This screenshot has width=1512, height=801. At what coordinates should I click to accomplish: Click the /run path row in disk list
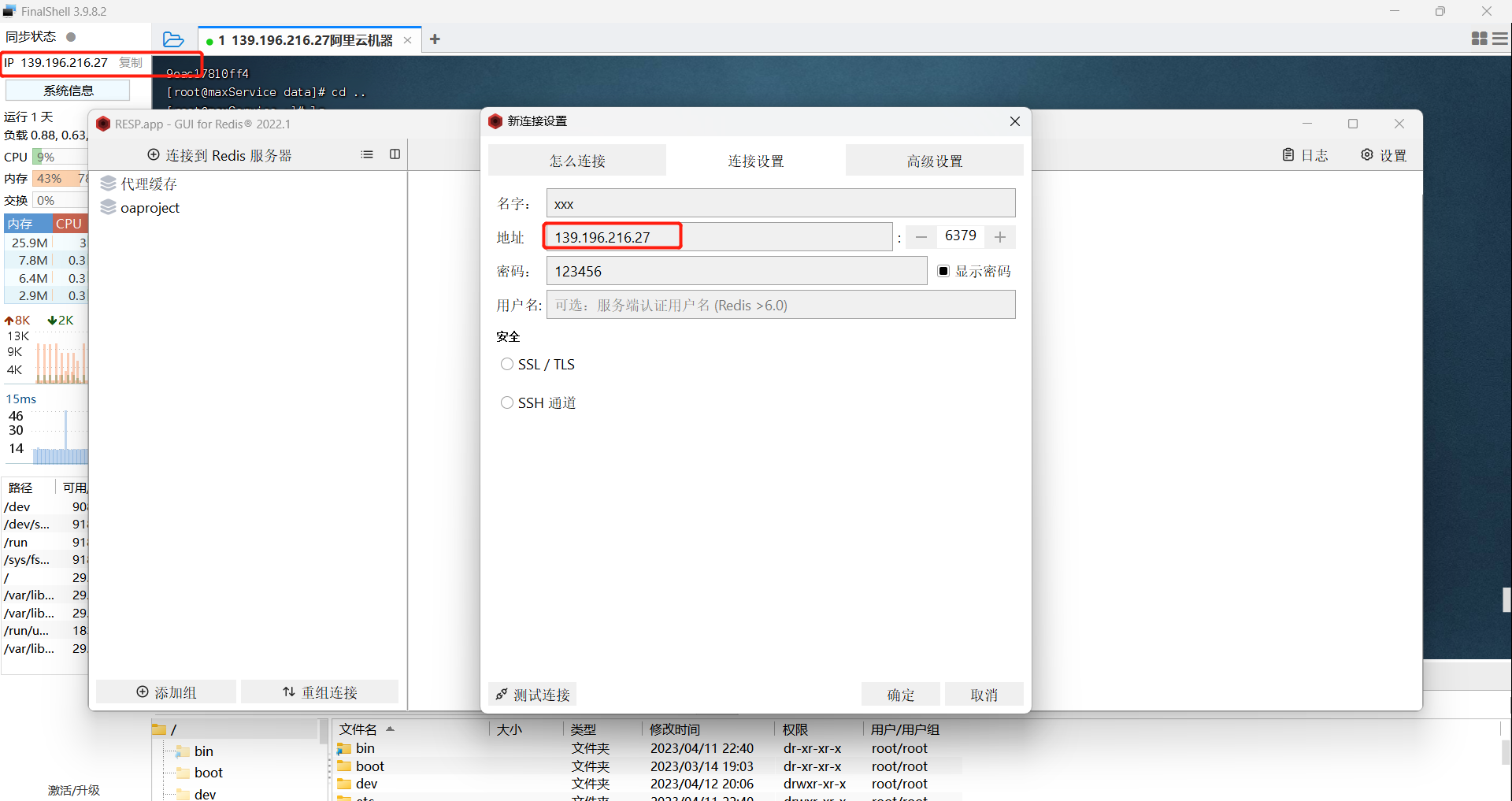[x=45, y=542]
